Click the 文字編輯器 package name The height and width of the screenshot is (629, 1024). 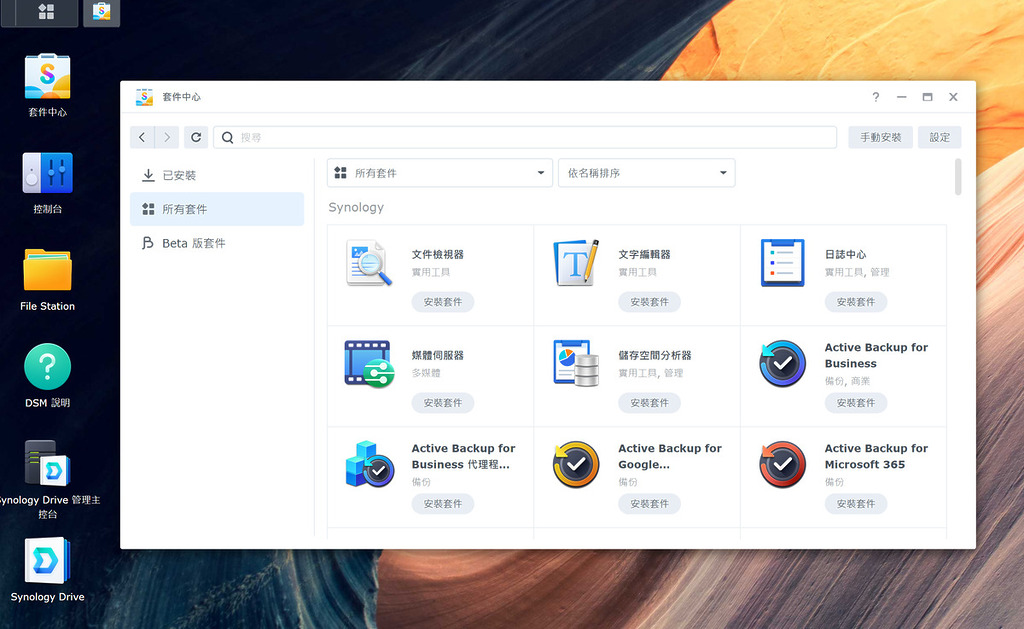tap(645, 254)
